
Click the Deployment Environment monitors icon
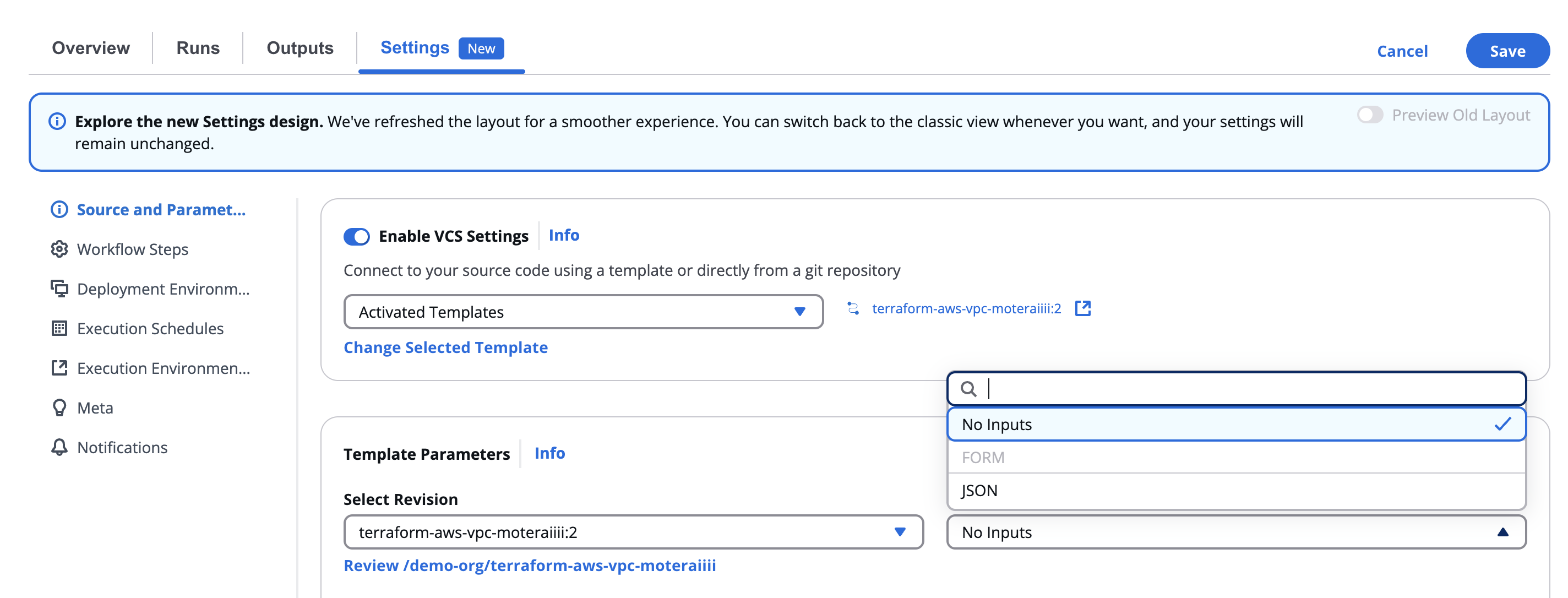59,289
